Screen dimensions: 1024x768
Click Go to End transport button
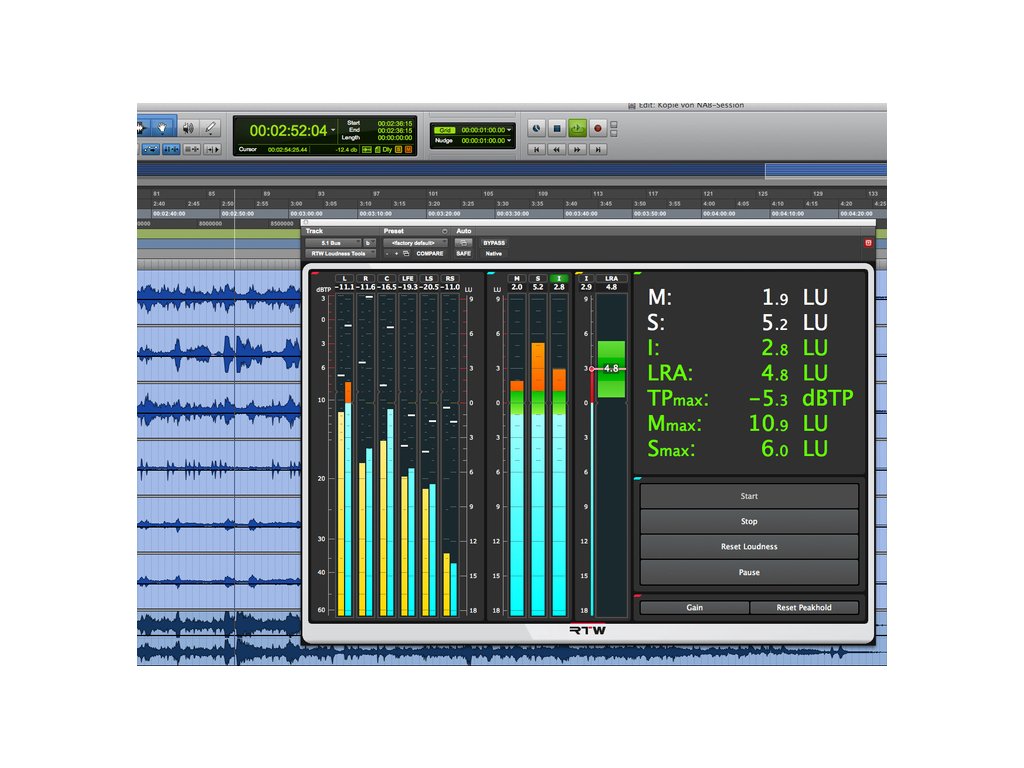point(598,150)
